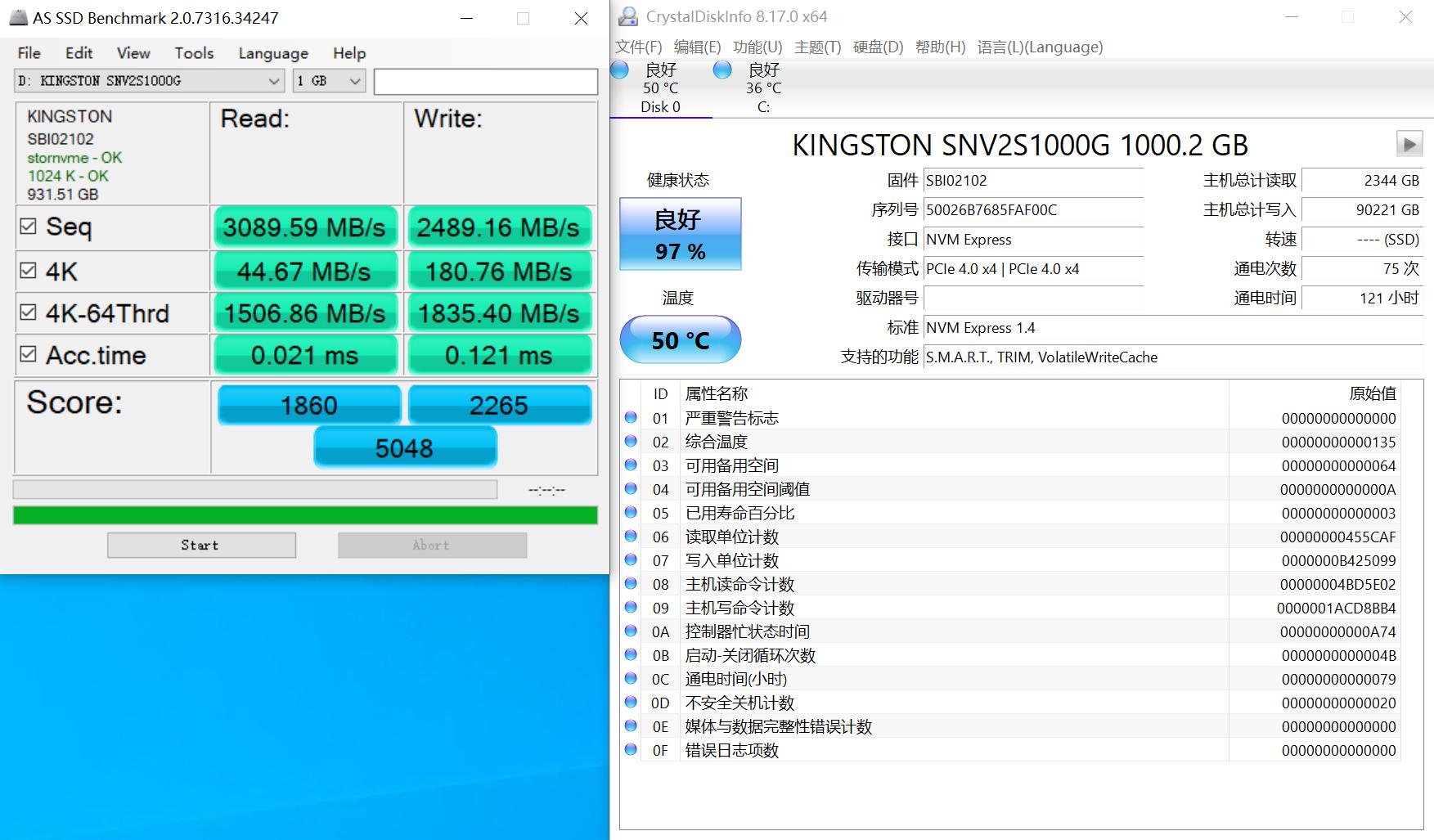Screen dimensions: 1434x840
Task: Open the Tools menu in AS SSD
Action: 193,53
